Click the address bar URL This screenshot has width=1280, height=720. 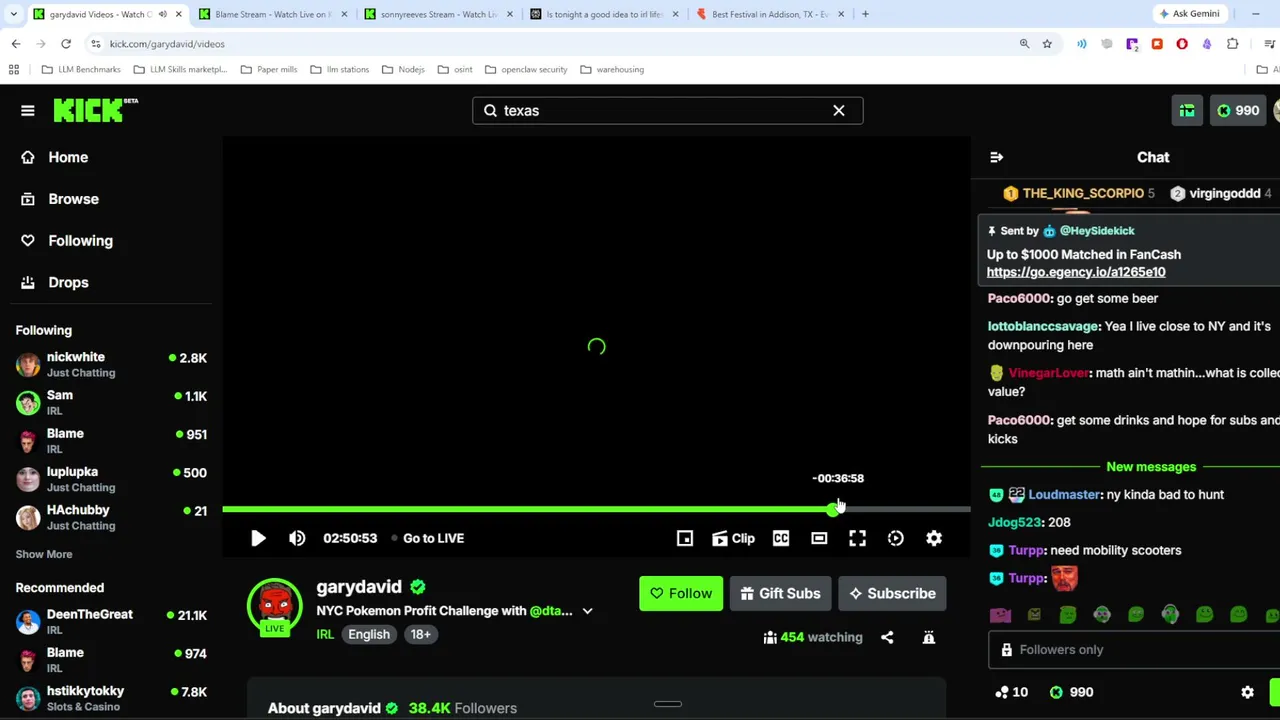click(x=167, y=44)
